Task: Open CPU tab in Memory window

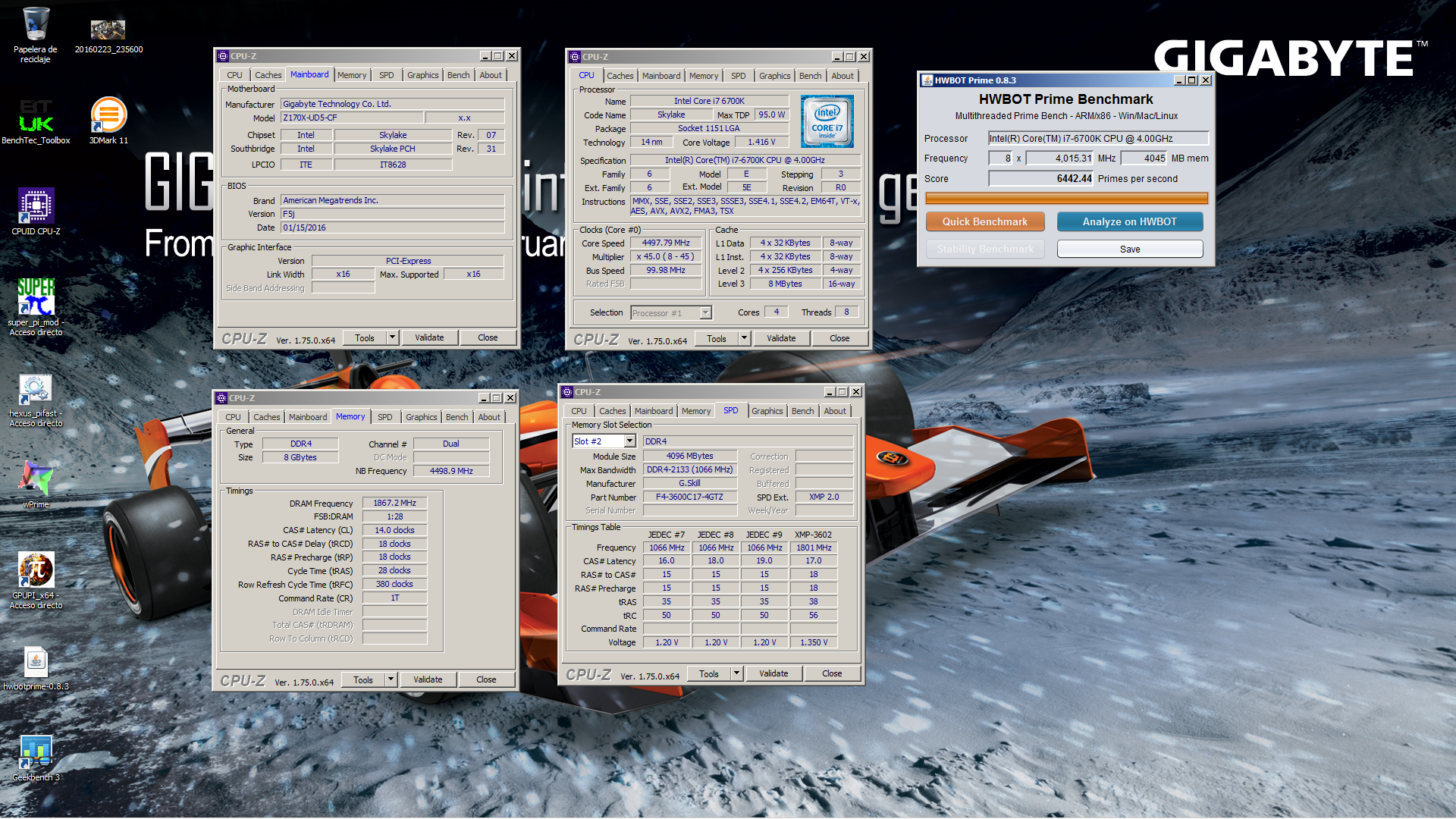Action: tap(233, 417)
